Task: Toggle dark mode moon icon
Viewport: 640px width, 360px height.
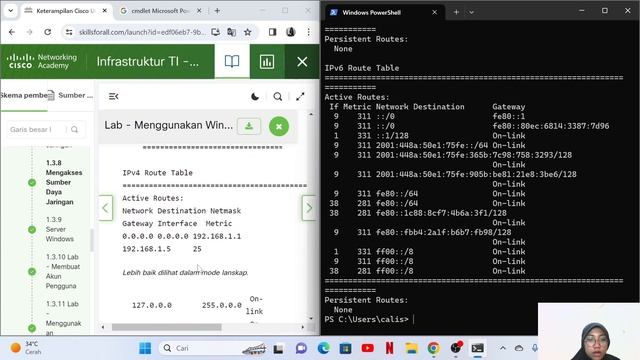Action: pos(255,97)
